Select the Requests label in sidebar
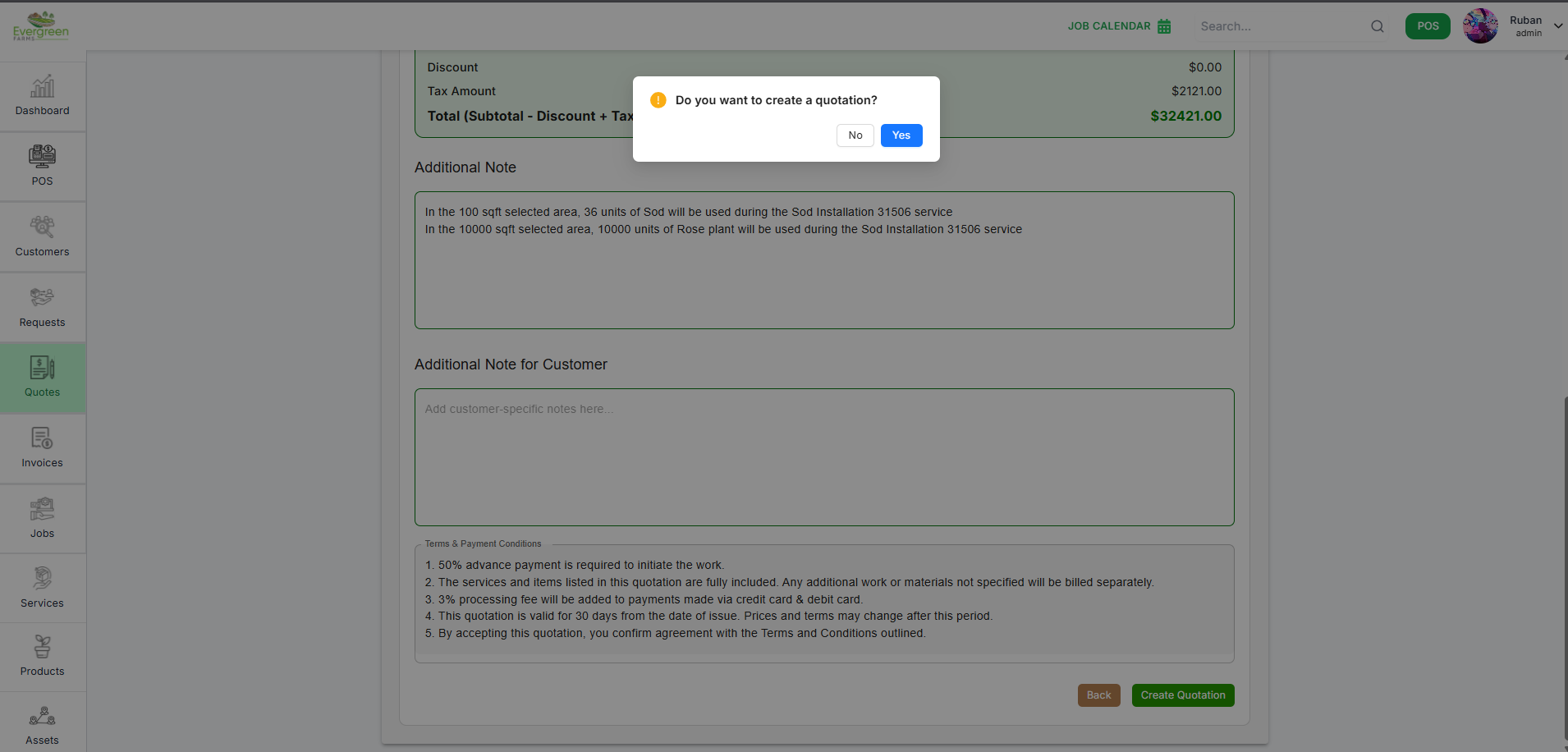1568x752 pixels. [42, 323]
